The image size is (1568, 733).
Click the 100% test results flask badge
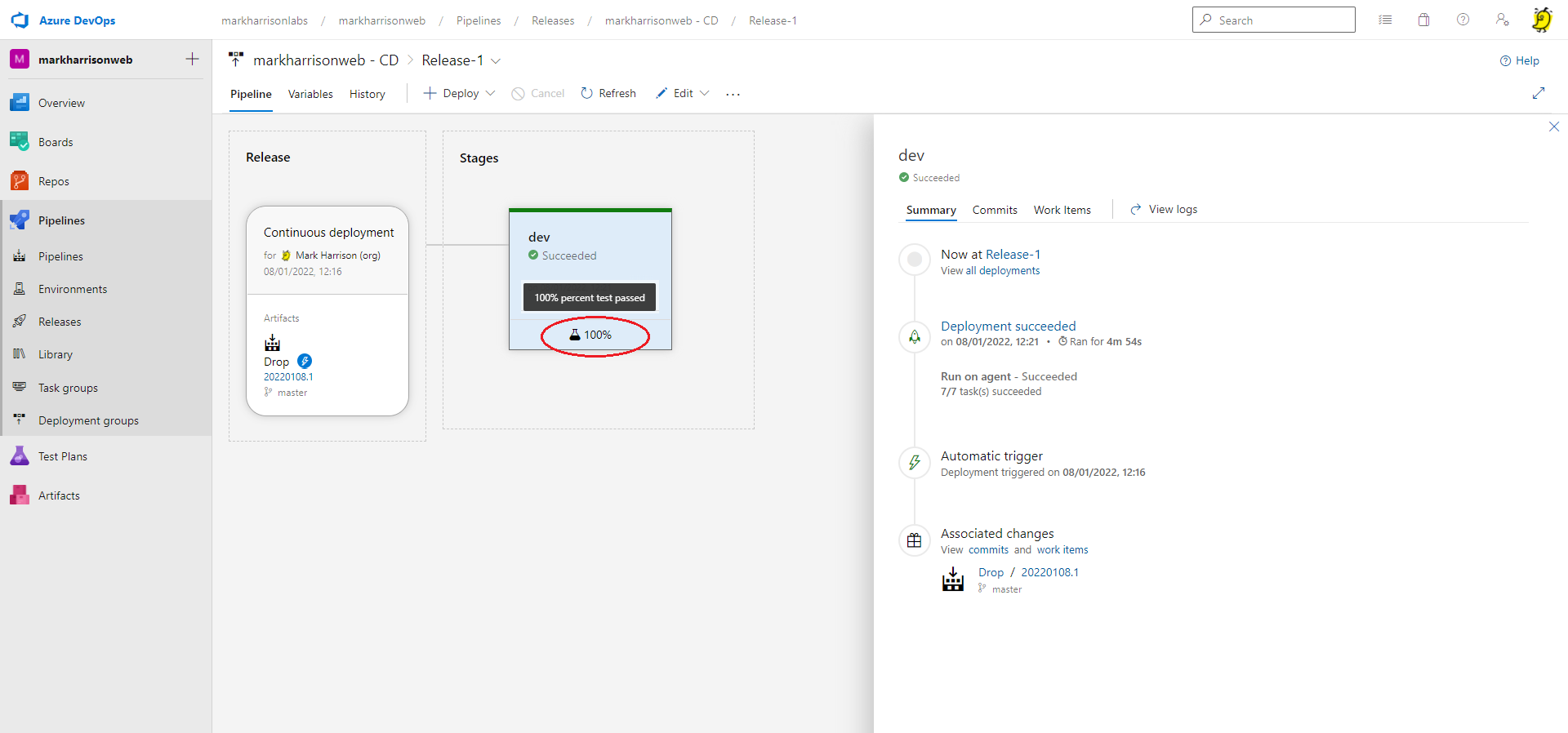590,335
